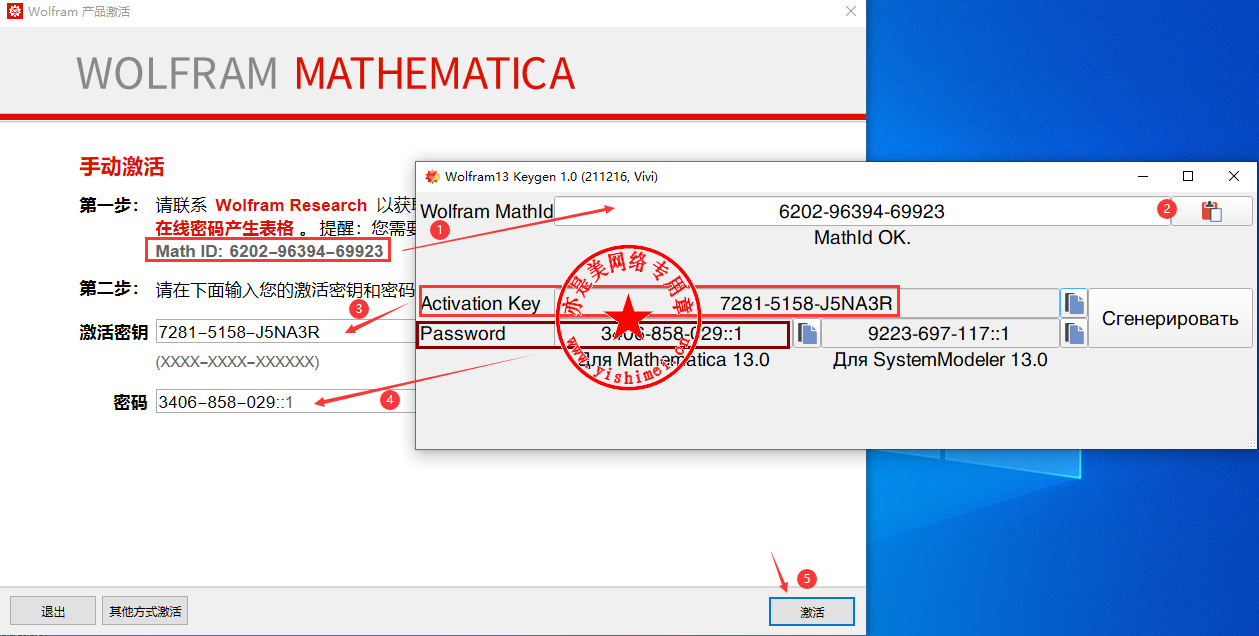Image resolution: width=1259 pixels, height=636 pixels.
Task: Click the paste MathId clipboard icon
Action: [x=1211, y=211]
